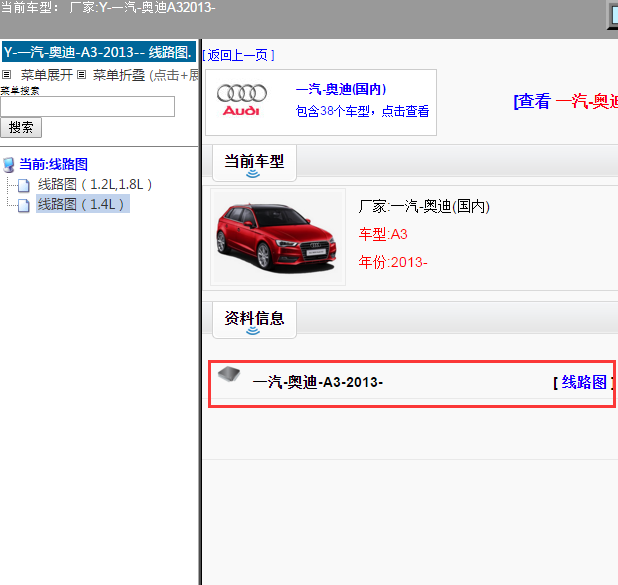This screenshot has width=618, height=585.
Task: Click 包含38个车型，点击查看 link
Action: click(362, 111)
